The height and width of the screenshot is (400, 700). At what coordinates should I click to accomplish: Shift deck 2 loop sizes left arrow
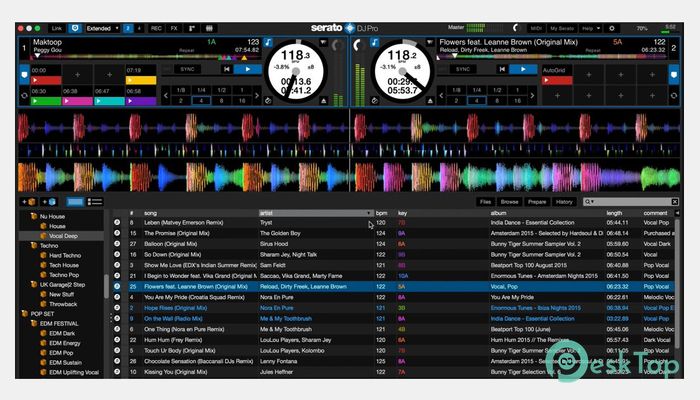[441, 96]
